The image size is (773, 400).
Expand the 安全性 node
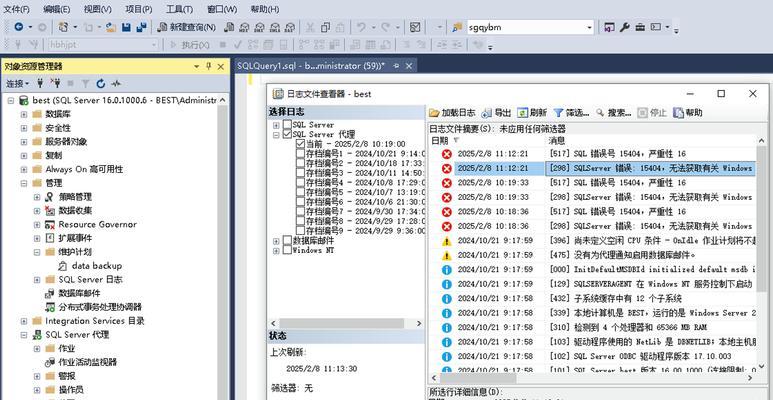(x=24, y=128)
